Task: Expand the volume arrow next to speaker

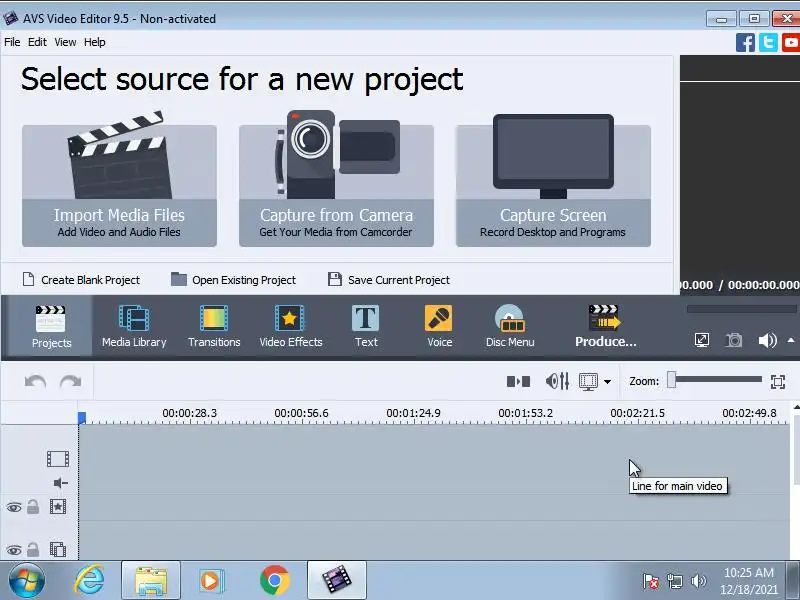Action: pyautogui.click(x=791, y=340)
